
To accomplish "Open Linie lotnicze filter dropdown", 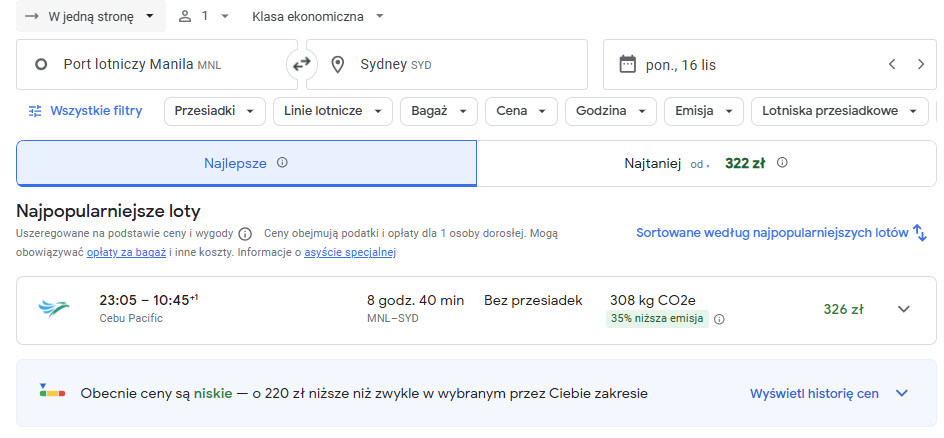I will (x=333, y=111).
